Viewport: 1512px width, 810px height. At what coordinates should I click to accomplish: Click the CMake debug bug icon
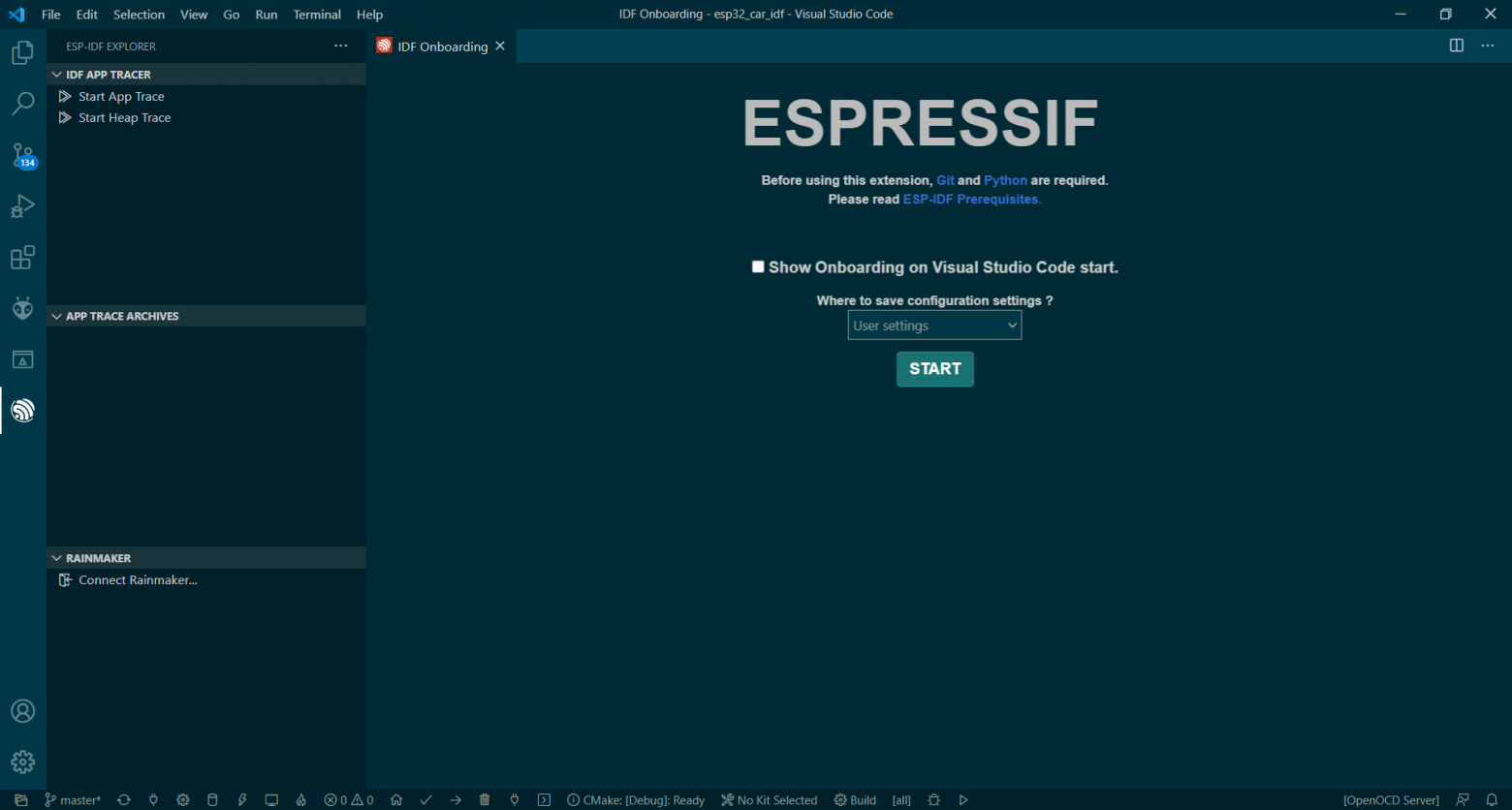934,800
